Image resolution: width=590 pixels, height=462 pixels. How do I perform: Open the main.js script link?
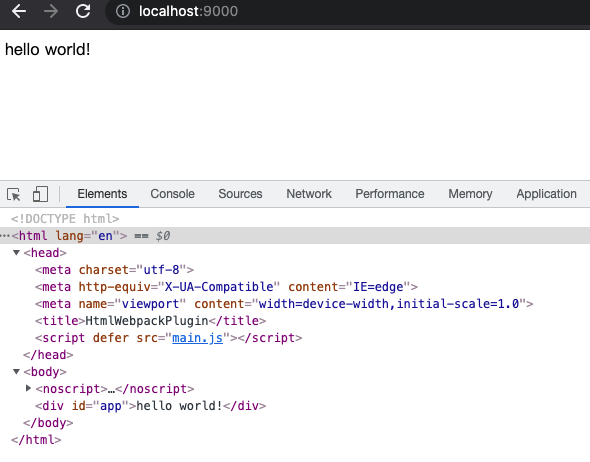[197, 338]
